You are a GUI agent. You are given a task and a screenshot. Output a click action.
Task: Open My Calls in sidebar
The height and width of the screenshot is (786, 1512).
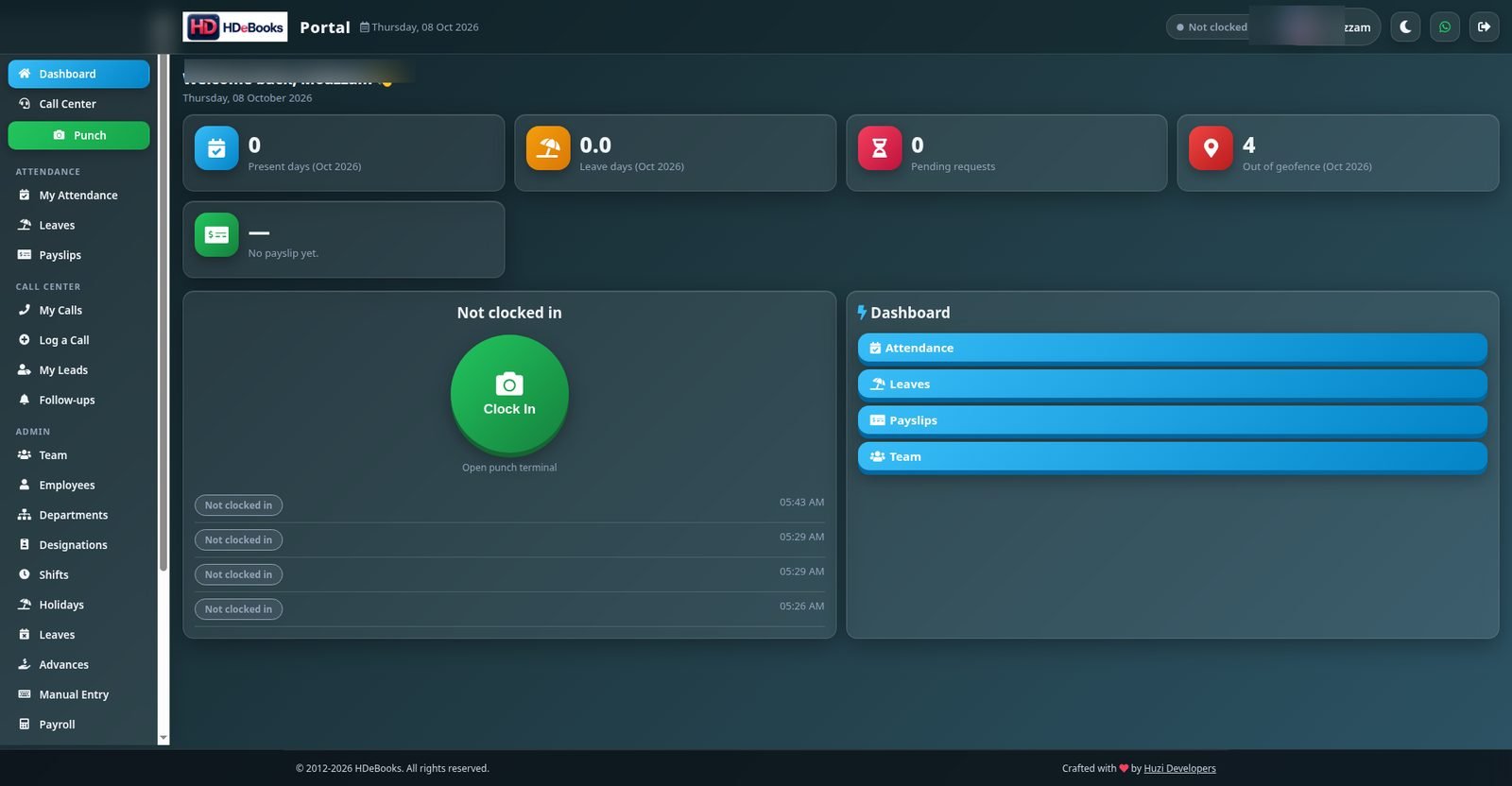79,310
